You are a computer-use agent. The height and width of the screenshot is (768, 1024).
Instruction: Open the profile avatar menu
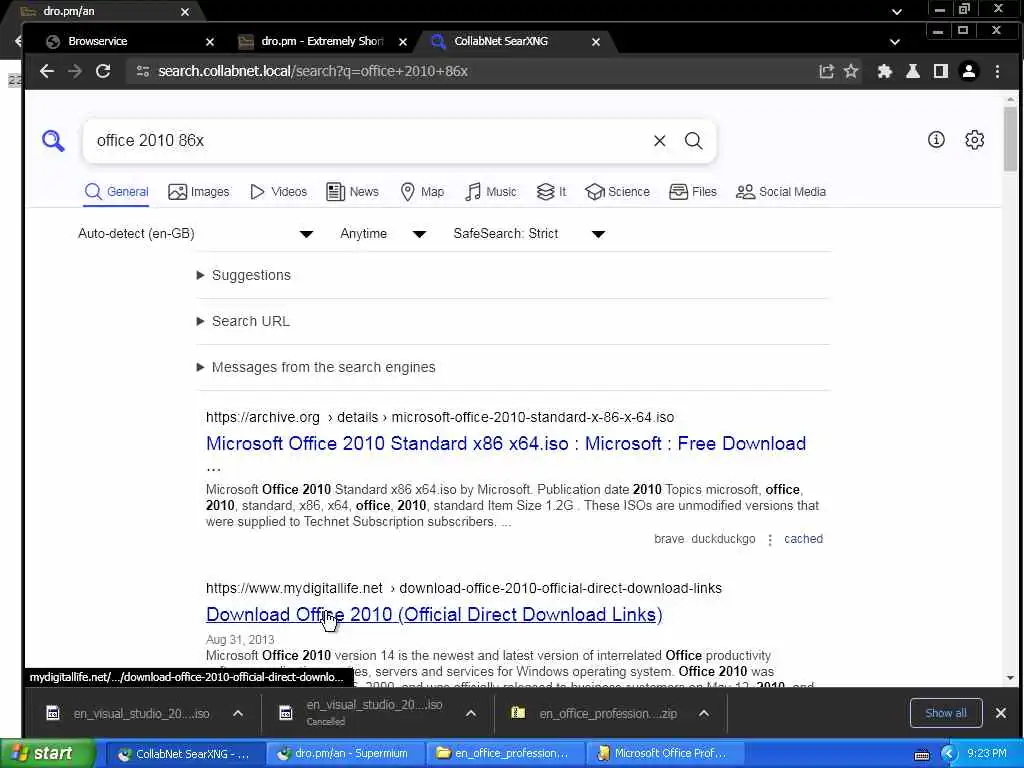pyautogui.click(x=968, y=71)
